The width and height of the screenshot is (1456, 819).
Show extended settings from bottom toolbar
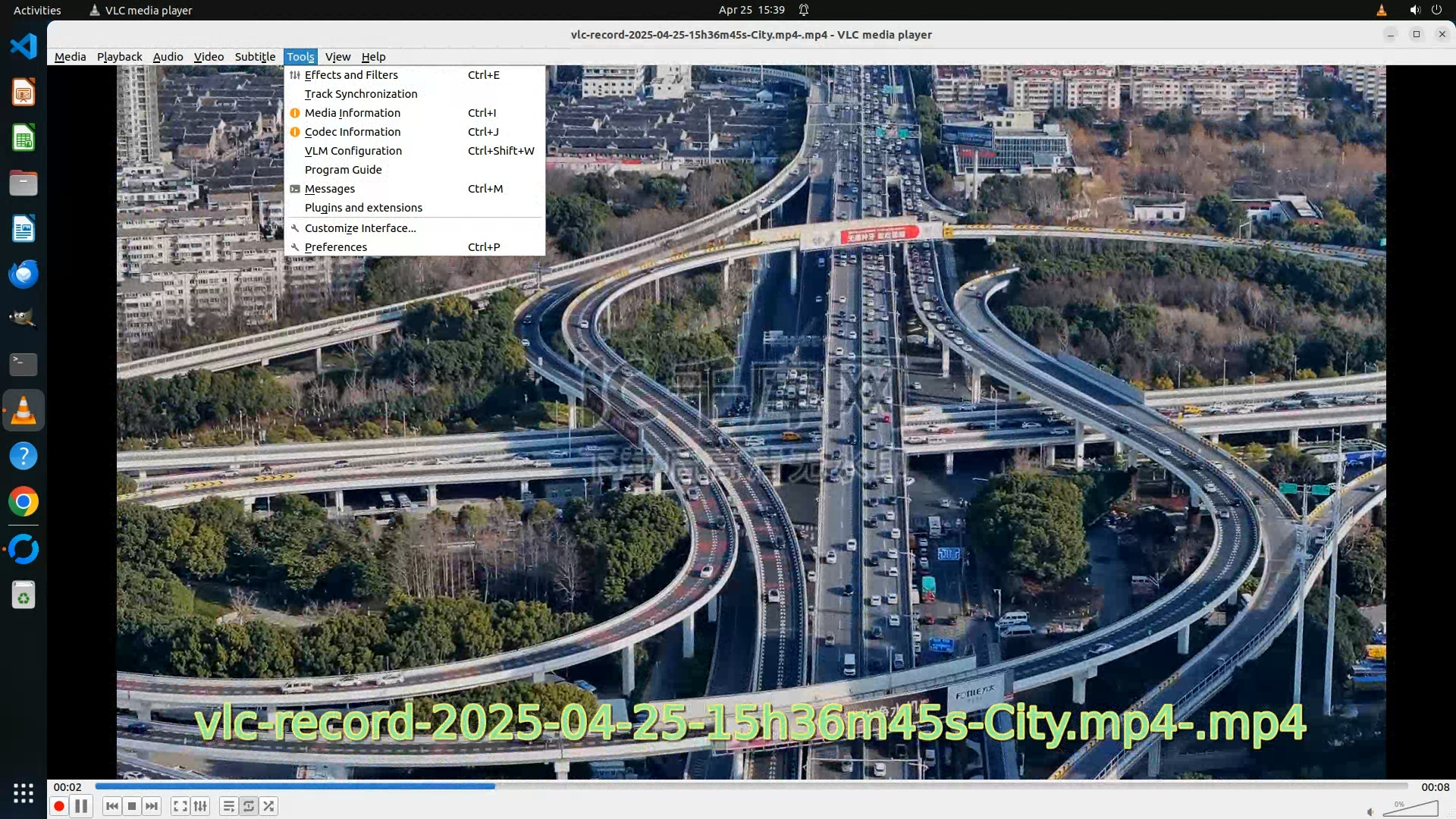click(200, 806)
